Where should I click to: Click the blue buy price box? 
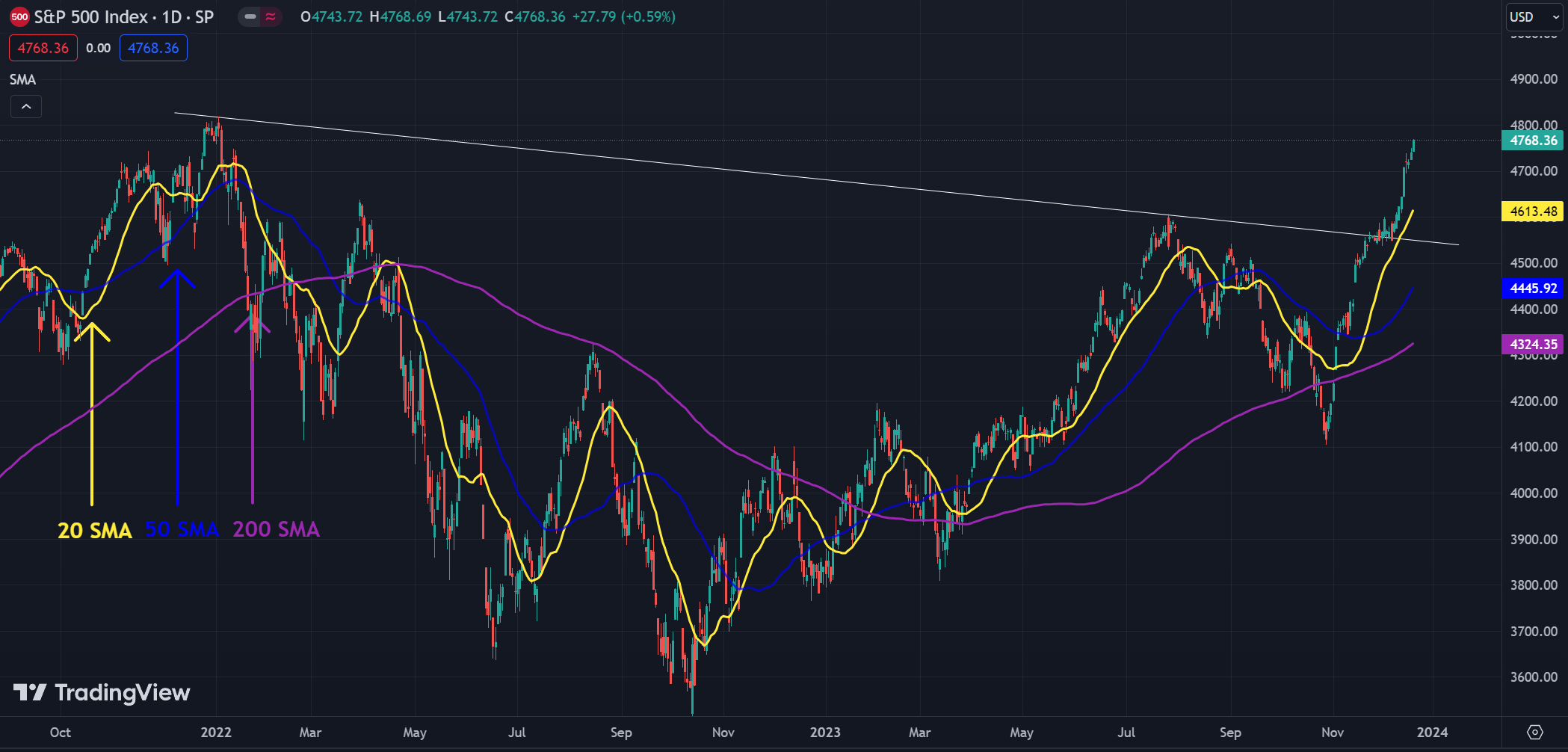(153, 48)
